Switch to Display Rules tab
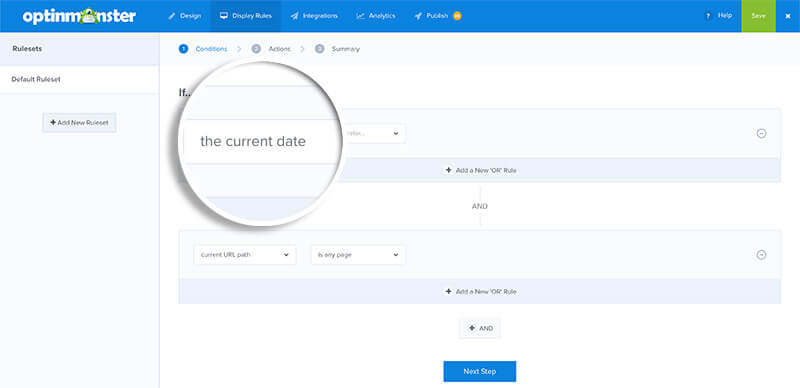800x388 pixels. (245, 16)
